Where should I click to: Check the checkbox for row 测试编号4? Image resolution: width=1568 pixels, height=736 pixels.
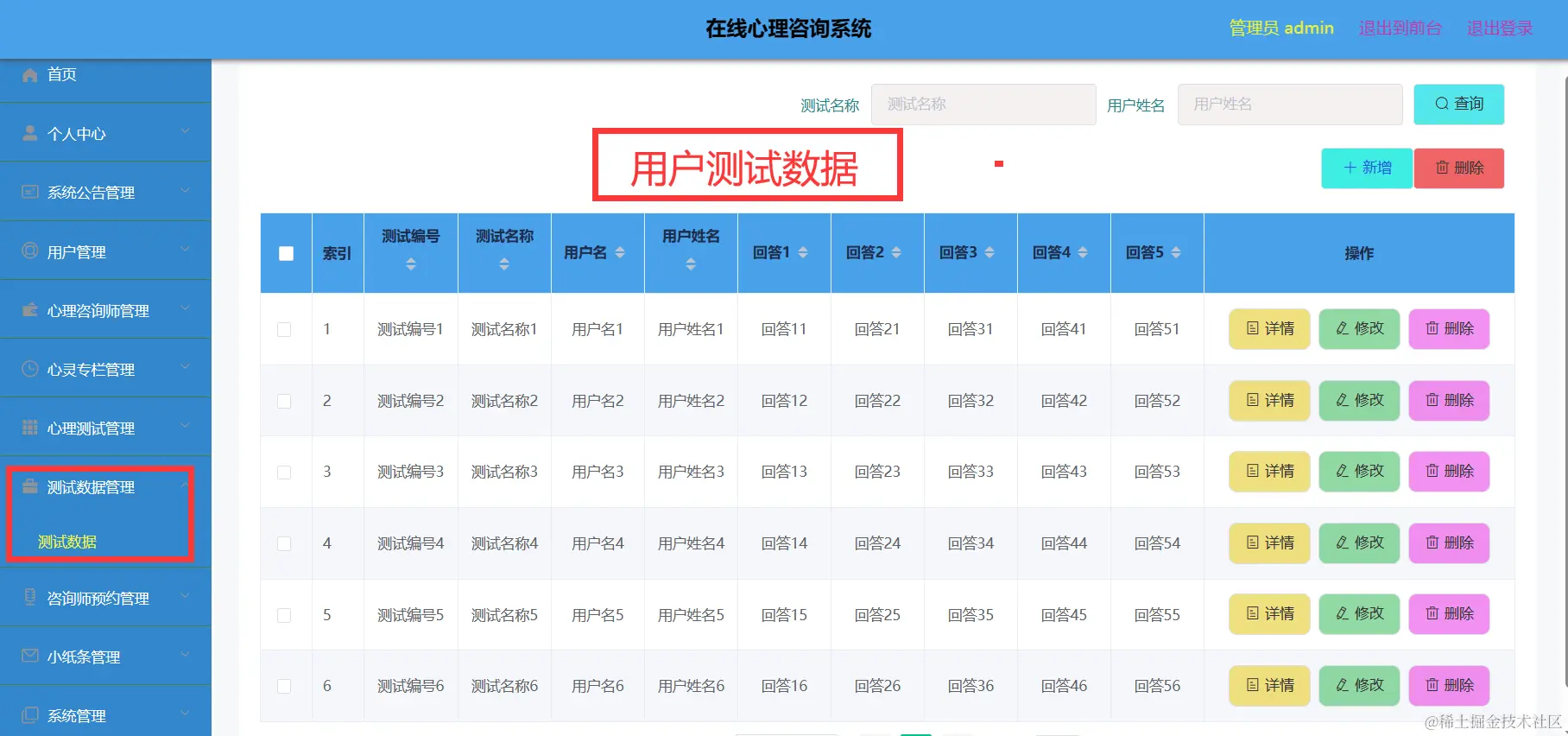tap(284, 543)
